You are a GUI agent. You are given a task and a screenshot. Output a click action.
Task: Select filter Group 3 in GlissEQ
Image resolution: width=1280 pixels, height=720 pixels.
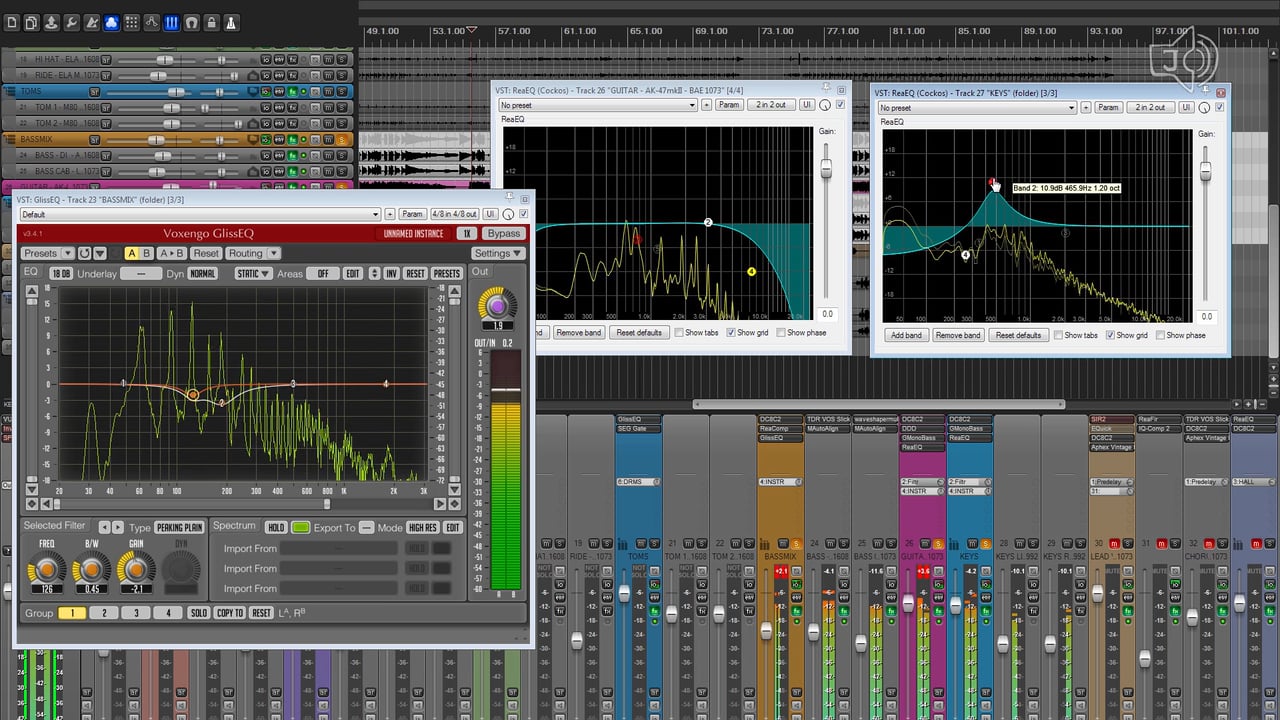tap(136, 613)
